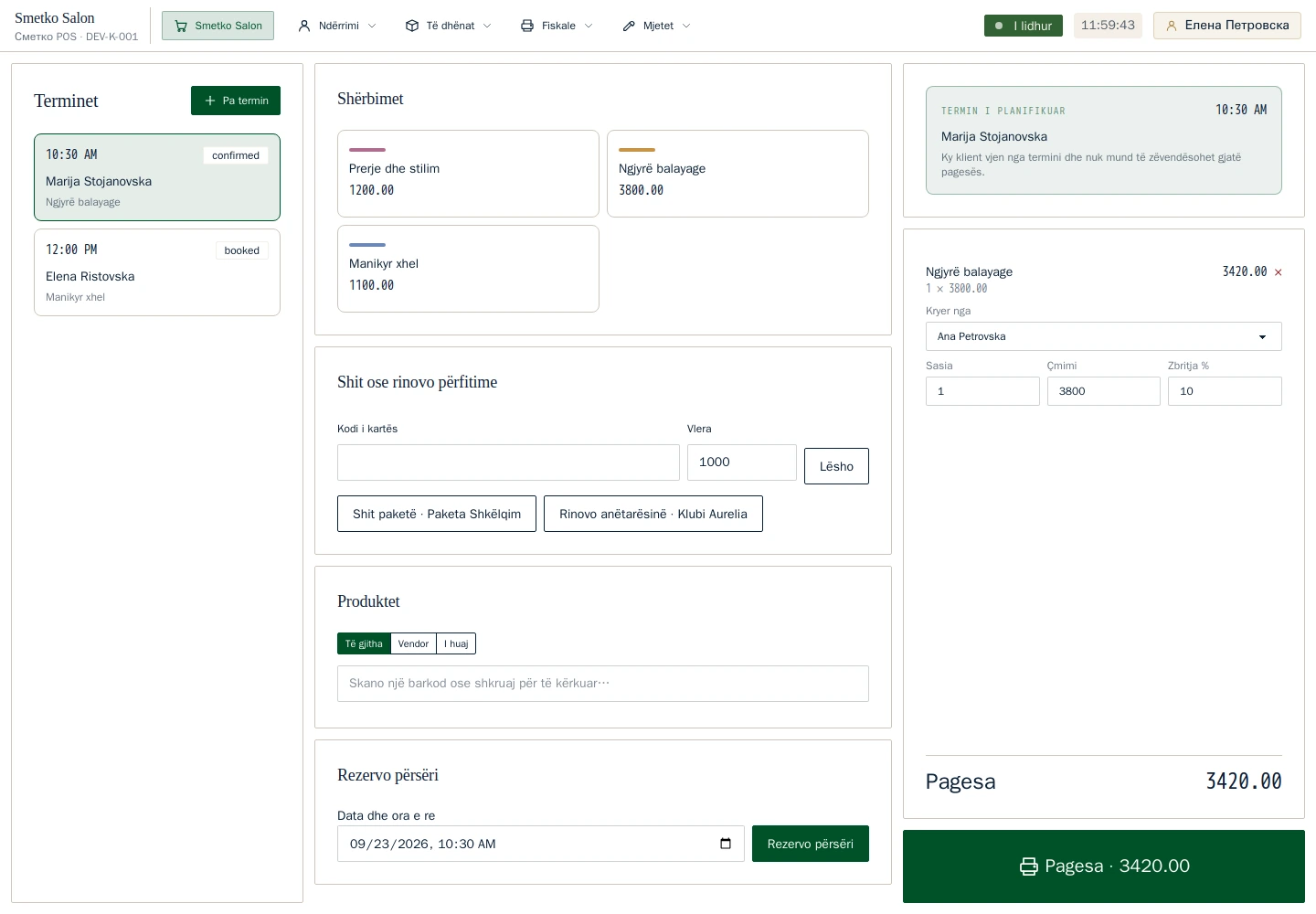Click the cart icon in Smetko Salon button

pos(181,26)
